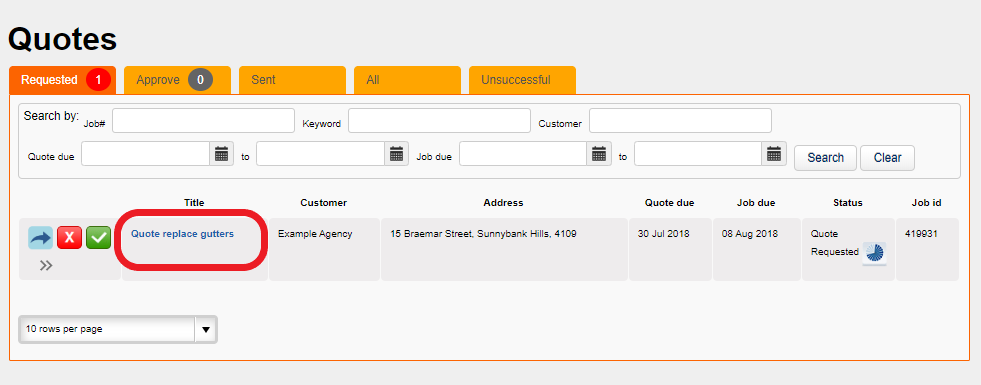
Task: Focus the Keyword search field
Action: pos(439,121)
